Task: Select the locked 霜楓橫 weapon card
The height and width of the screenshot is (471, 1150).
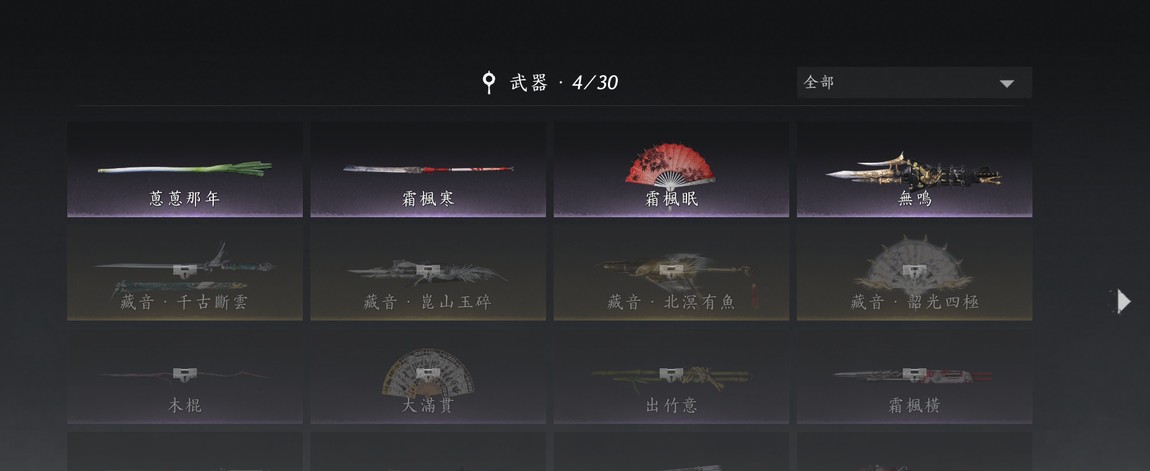Action: pyautogui.click(x=915, y=376)
